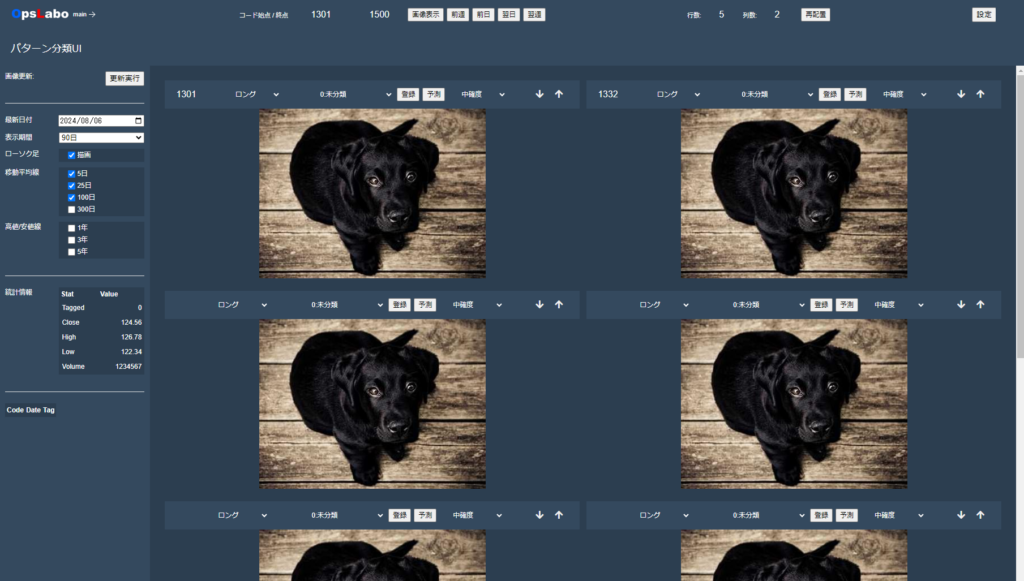Click the 再配置 button
Viewport: 1024px width, 581px height.
click(x=816, y=14)
